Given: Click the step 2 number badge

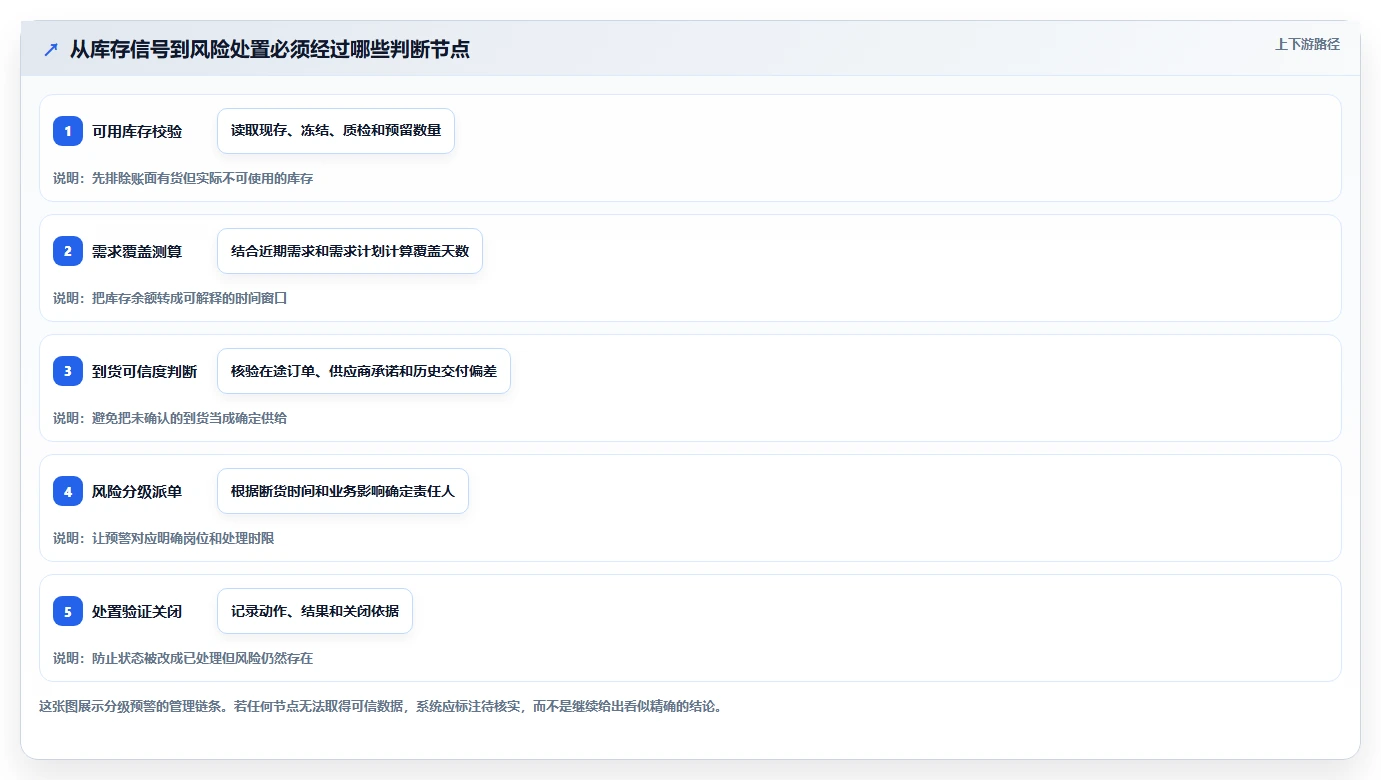Looking at the screenshot, I should (68, 251).
